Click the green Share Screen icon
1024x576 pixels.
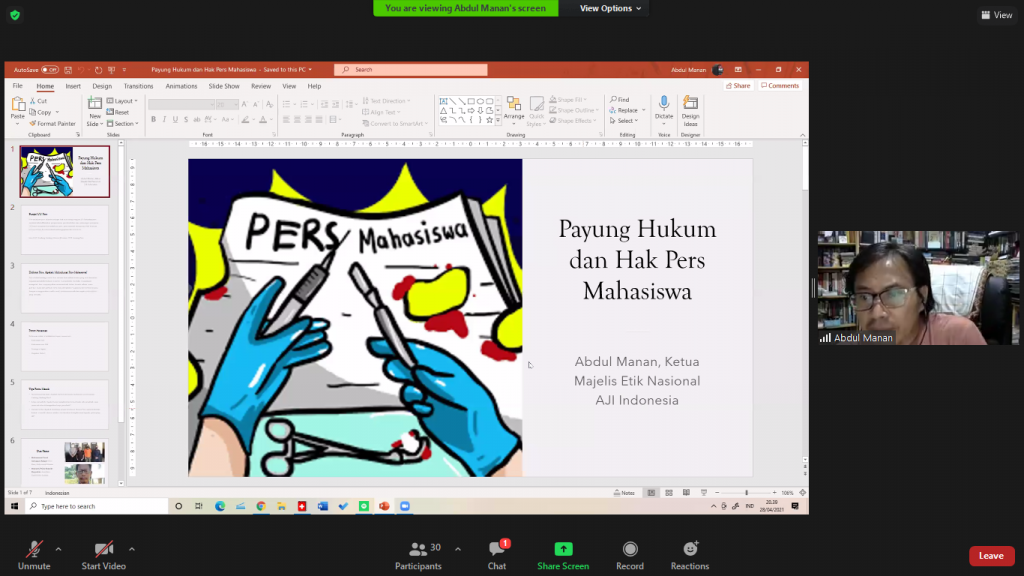563,549
